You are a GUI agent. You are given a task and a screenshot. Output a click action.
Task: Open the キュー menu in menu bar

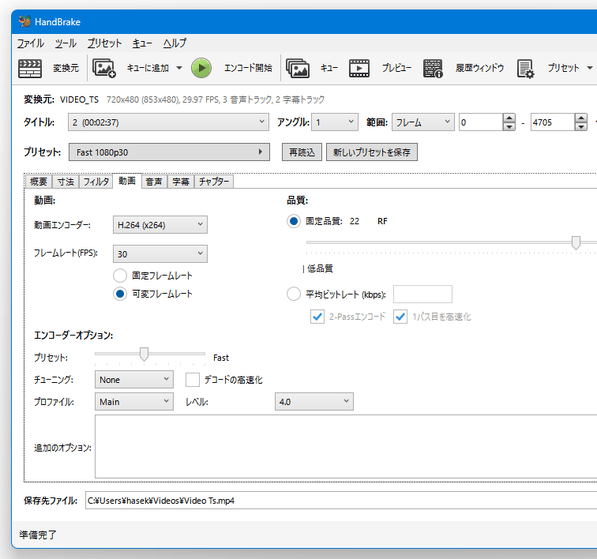coord(142,43)
